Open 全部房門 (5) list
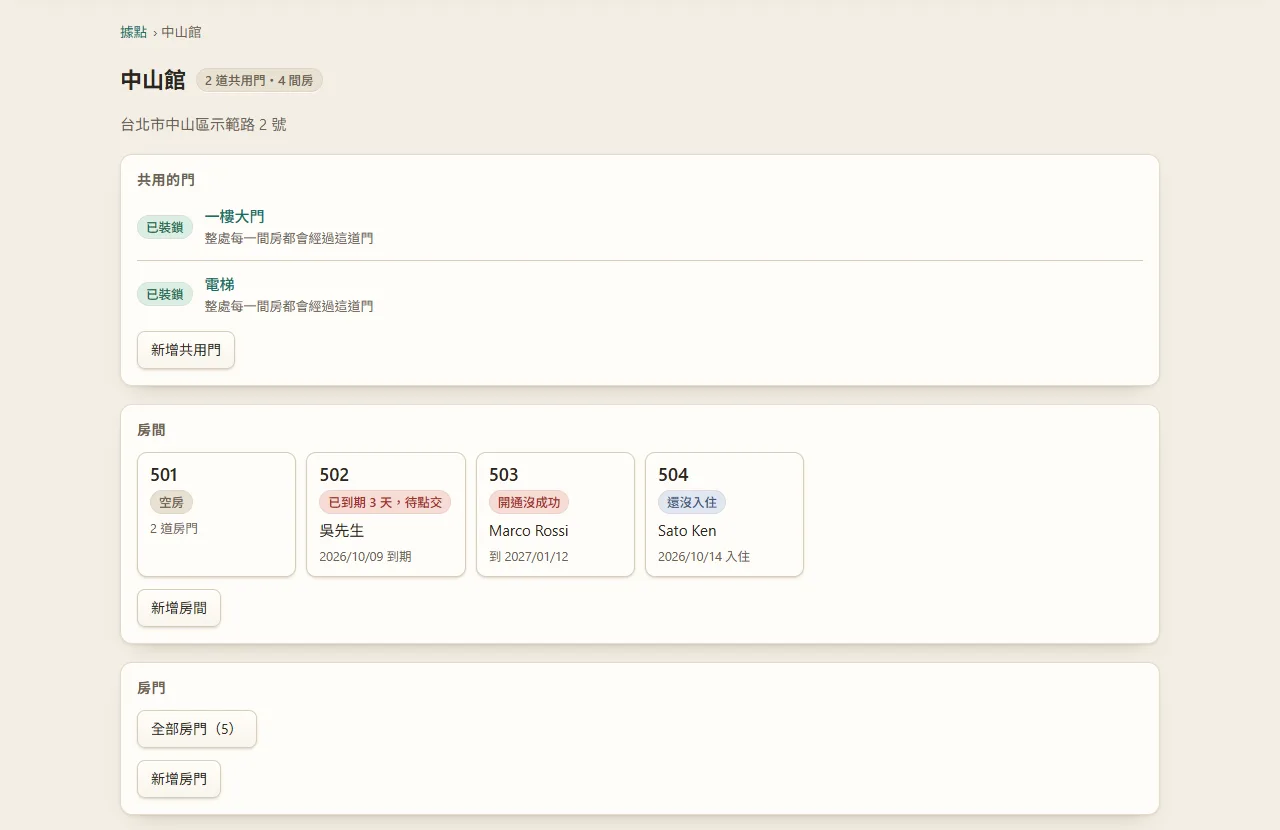The width and height of the screenshot is (1280, 830). pos(197,729)
